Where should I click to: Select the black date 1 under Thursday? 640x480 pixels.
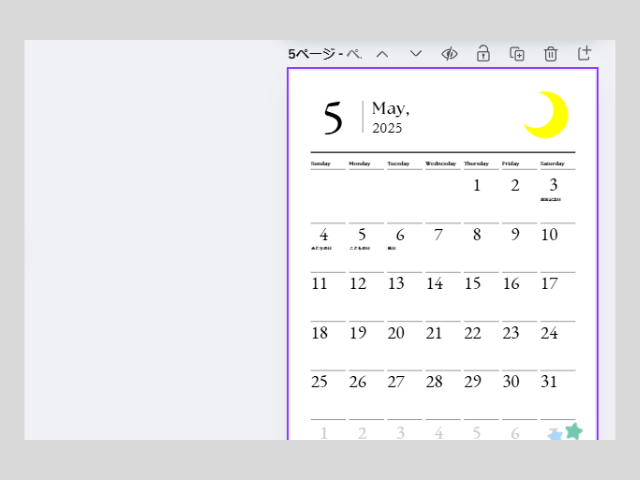click(476, 186)
